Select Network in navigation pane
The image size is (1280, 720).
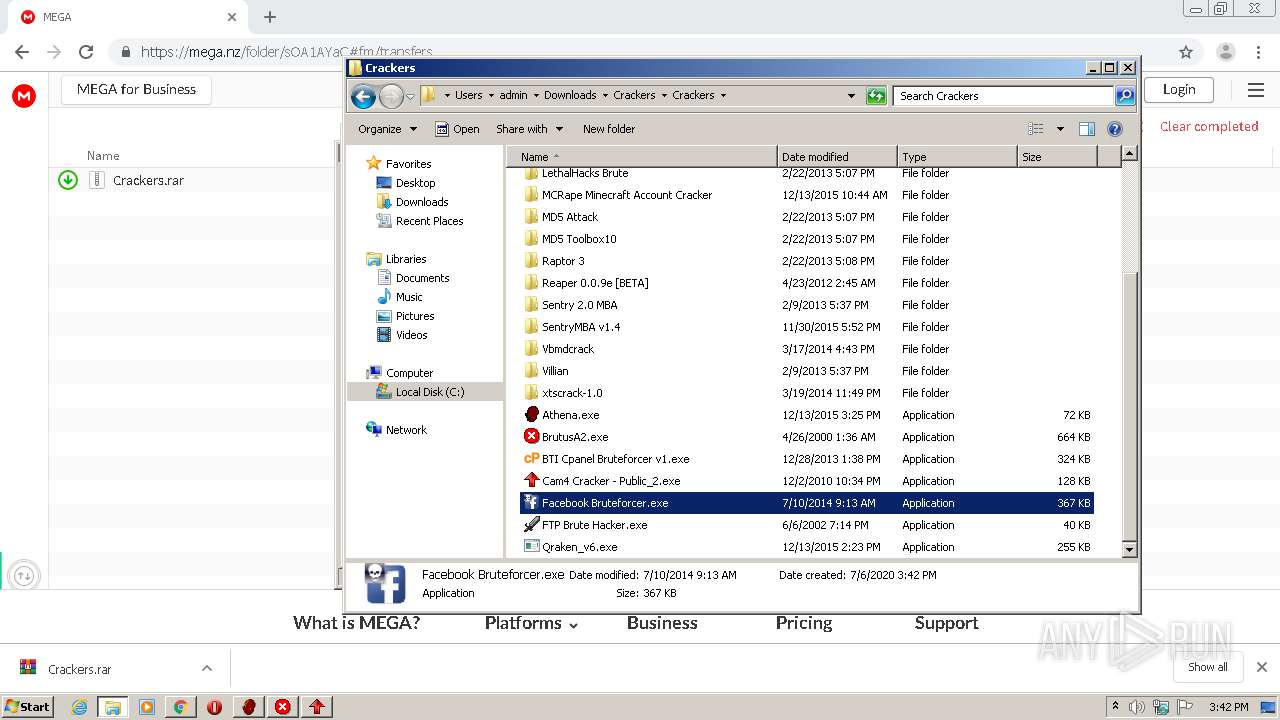pos(406,430)
